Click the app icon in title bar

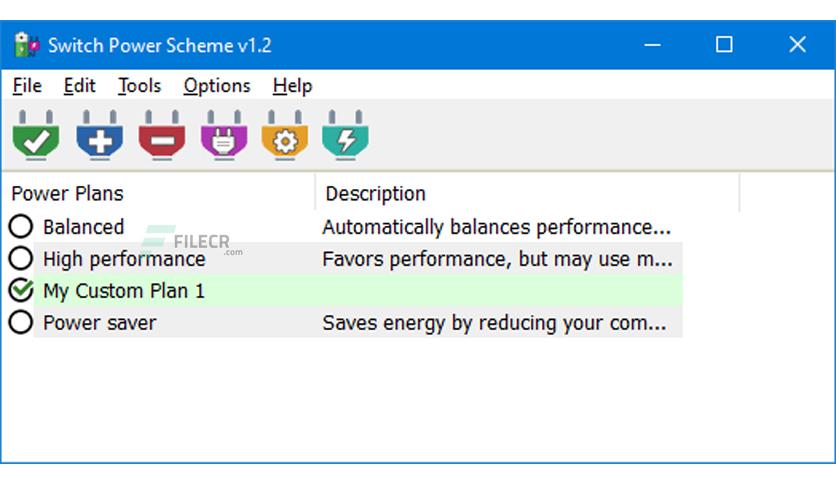27,45
